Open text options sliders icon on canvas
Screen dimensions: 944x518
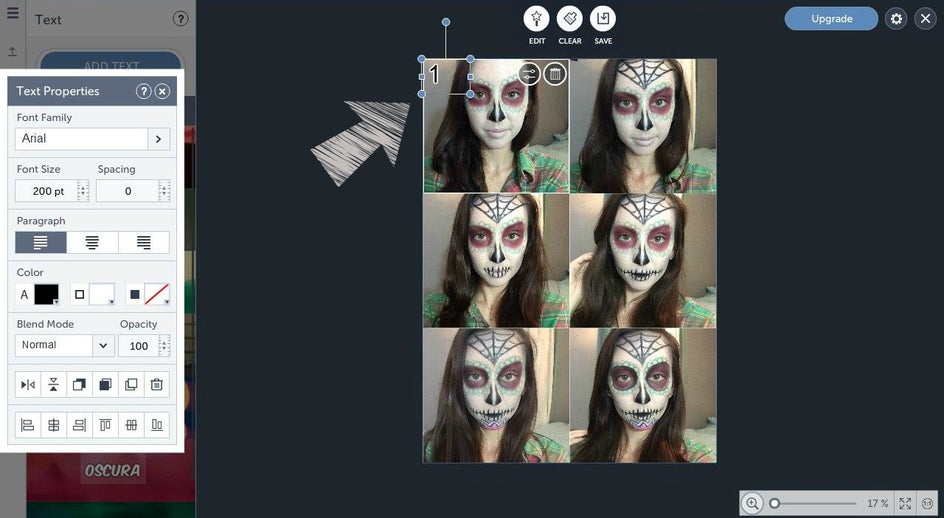pos(529,74)
